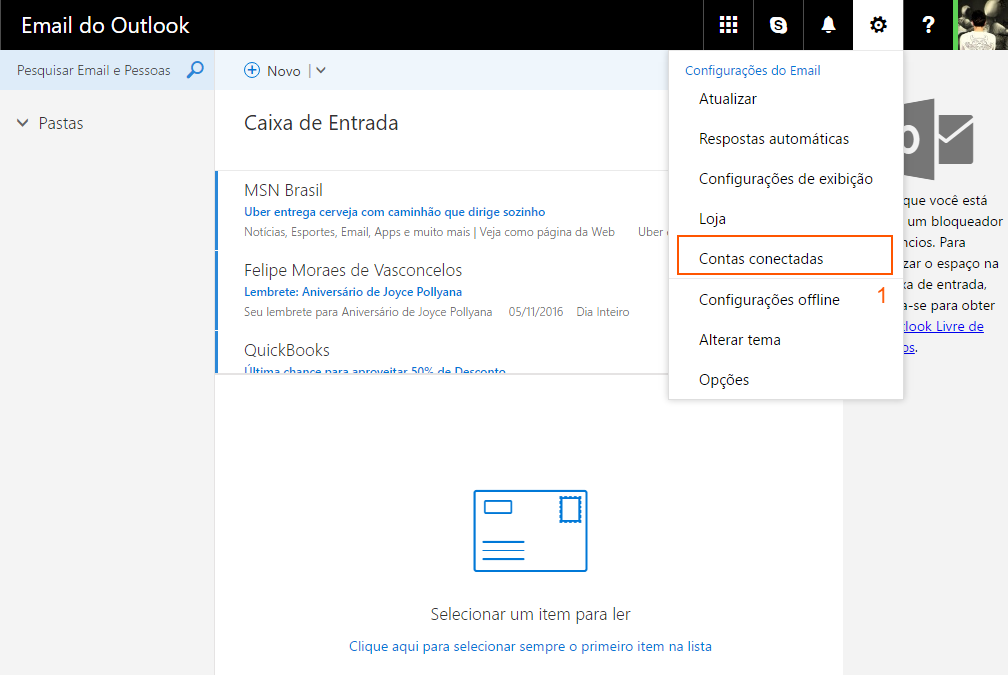Viewport: 1008px width, 675px height.
Task: Open Skype from the top bar
Action: pyautogui.click(x=778, y=25)
